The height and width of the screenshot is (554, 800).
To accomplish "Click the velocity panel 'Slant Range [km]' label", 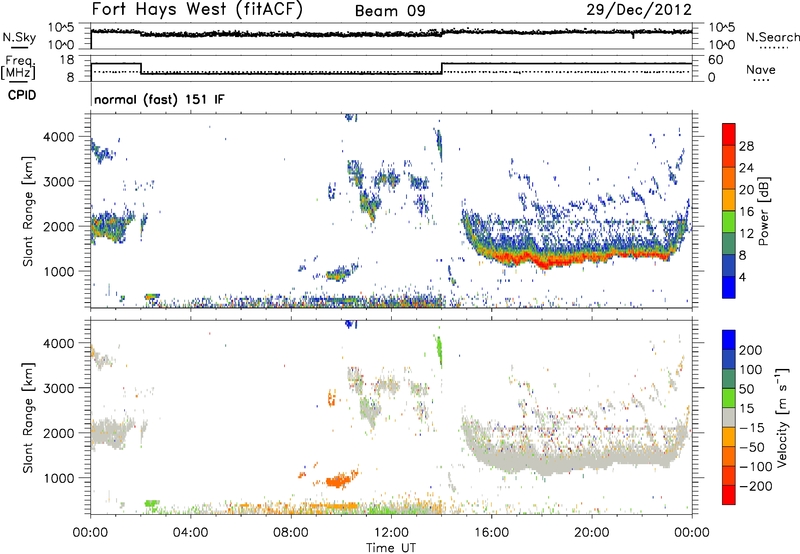I will point(28,418).
